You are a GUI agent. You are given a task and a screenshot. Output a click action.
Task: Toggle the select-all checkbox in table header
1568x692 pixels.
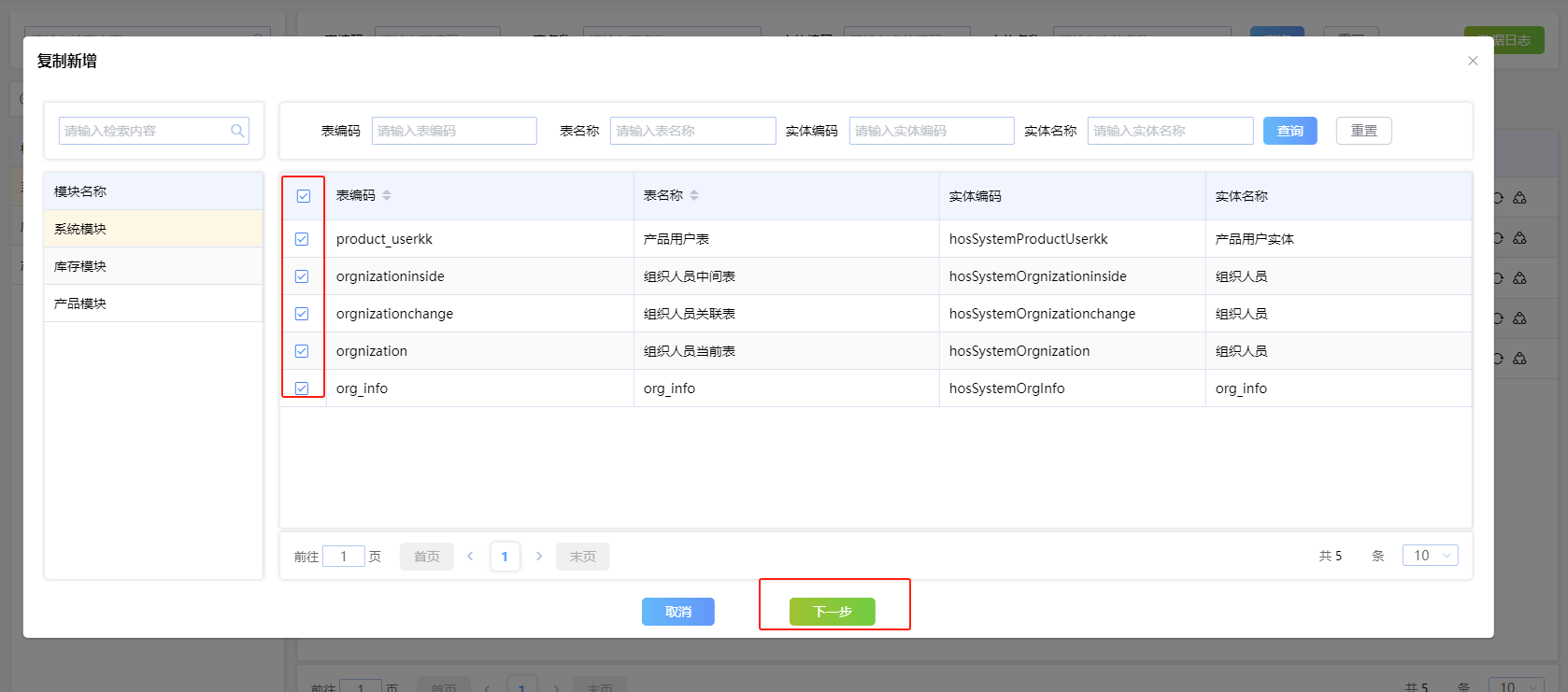(304, 196)
